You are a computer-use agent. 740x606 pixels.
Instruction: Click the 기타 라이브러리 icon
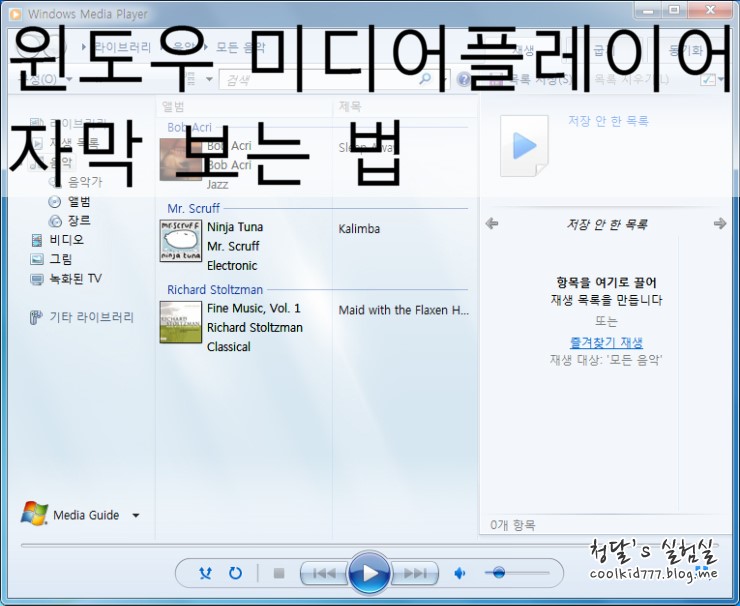tap(36, 317)
